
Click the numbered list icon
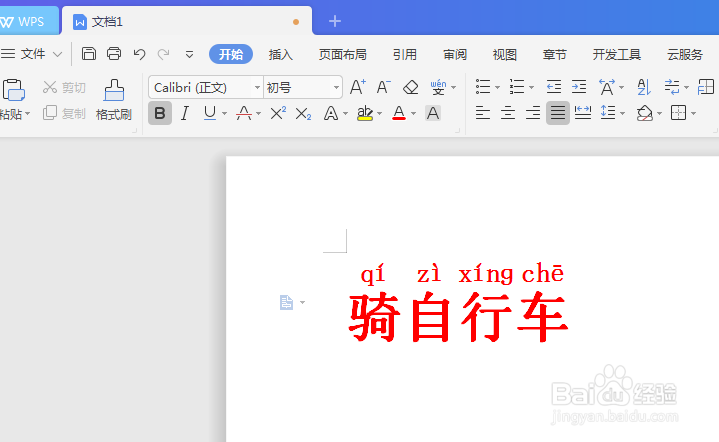517,87
